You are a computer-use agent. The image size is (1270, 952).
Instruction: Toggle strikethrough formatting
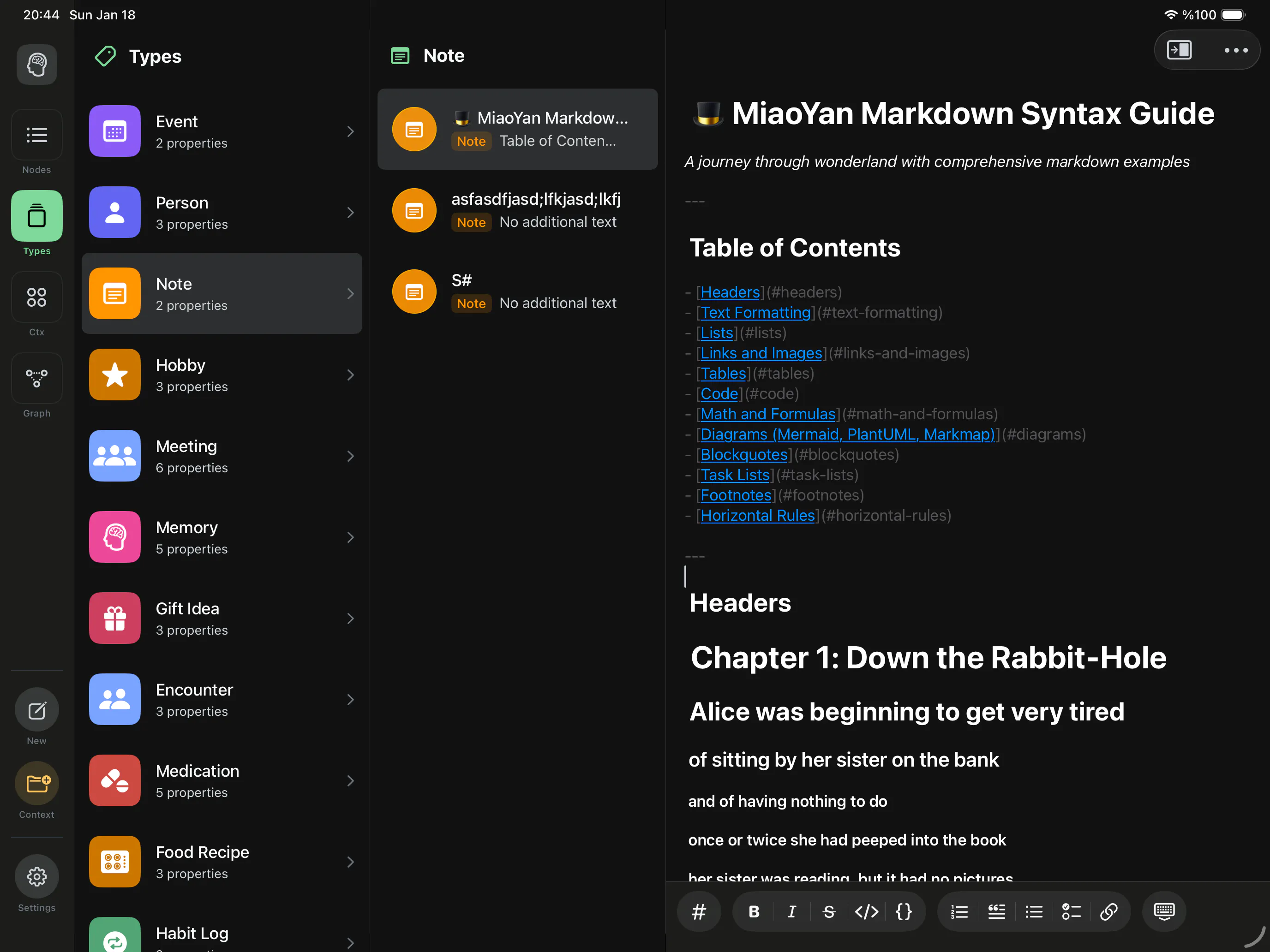(829, 911)
